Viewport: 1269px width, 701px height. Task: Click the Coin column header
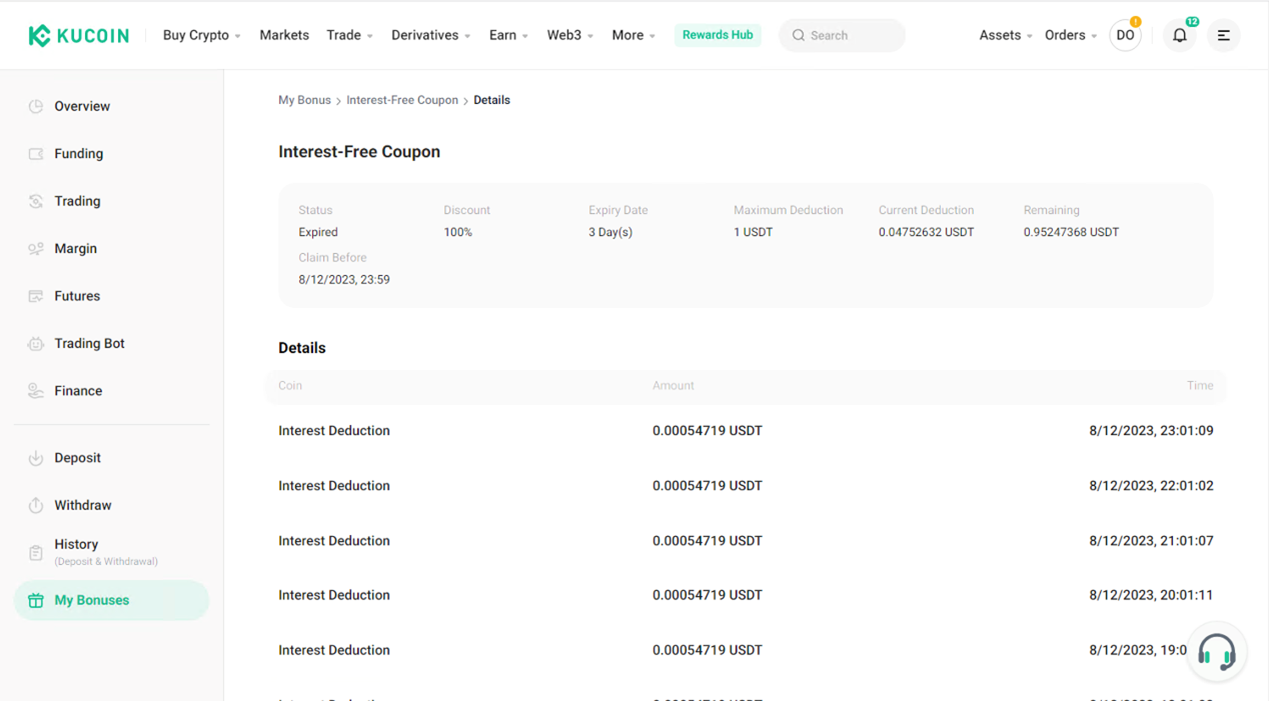290,386
